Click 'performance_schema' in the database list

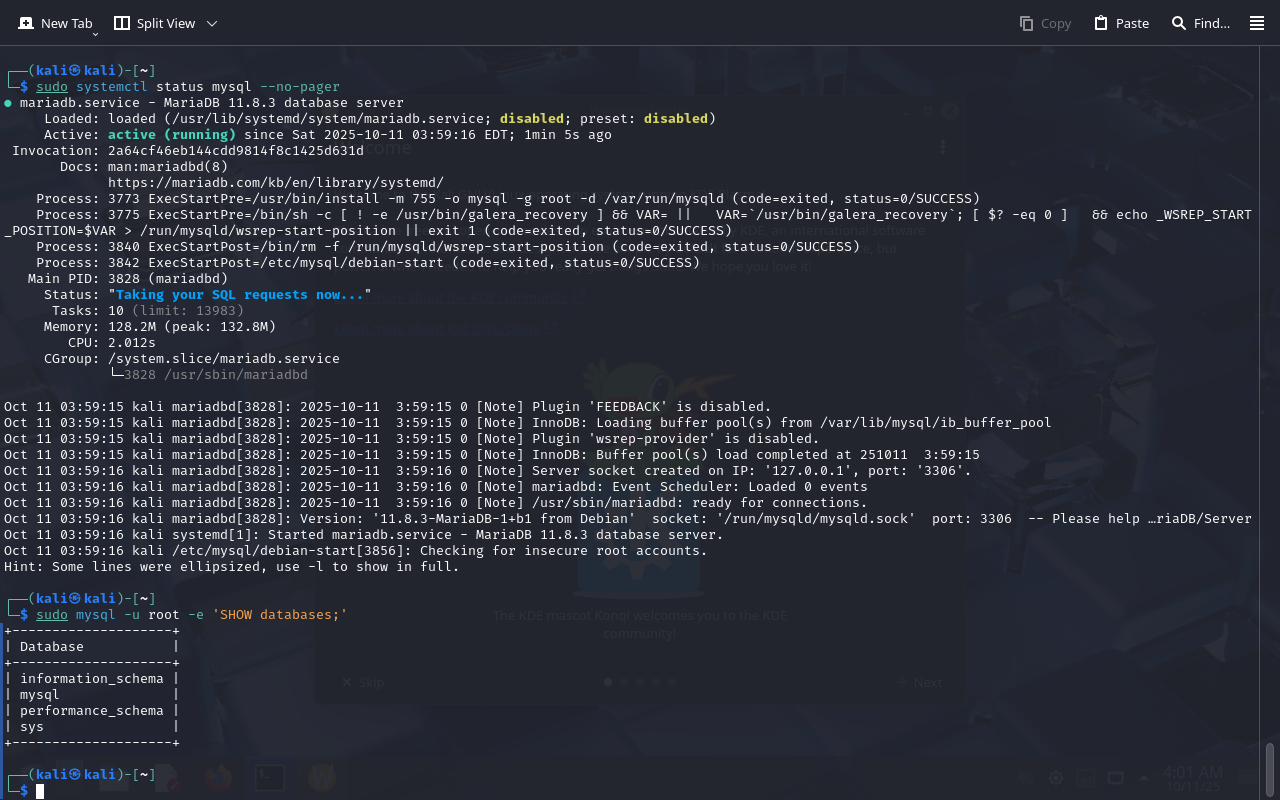click(x=91, y=710)
